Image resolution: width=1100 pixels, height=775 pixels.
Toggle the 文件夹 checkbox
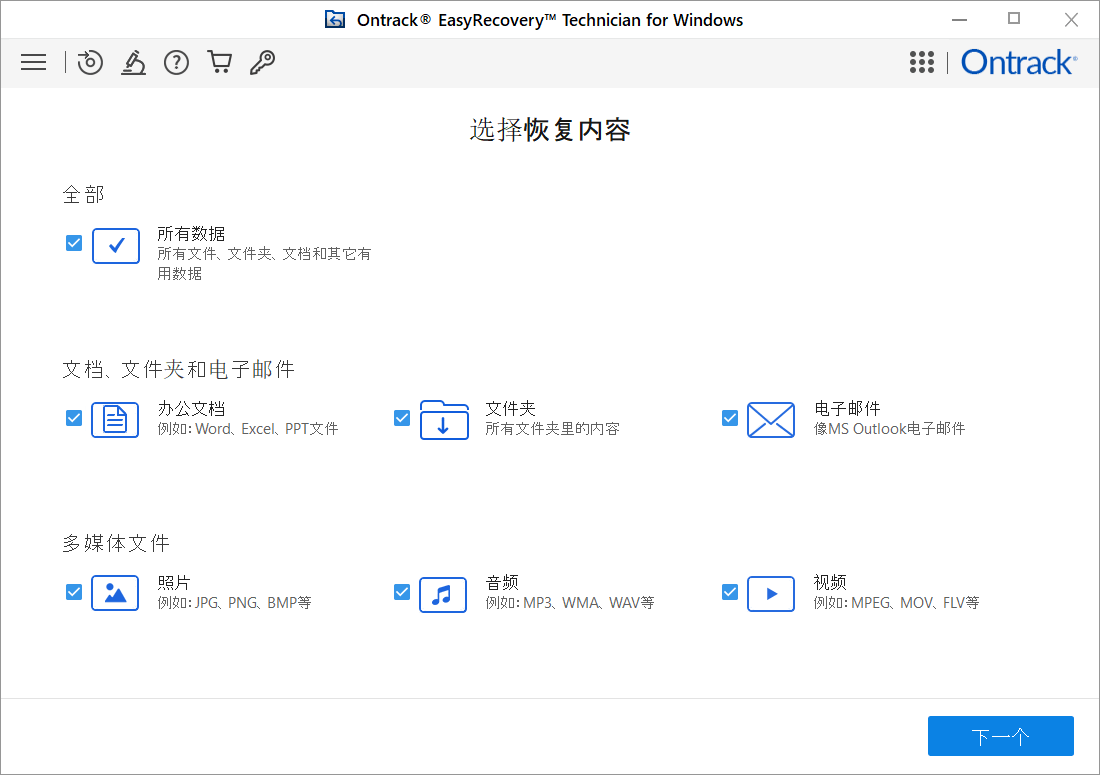pyautogui.click(x=402, y=418)
